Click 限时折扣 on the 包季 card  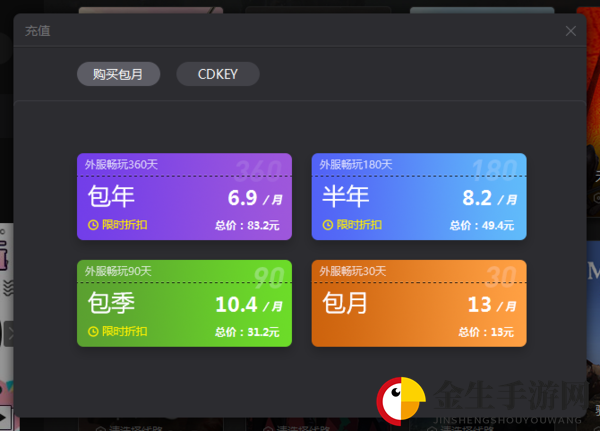(125, 331)
